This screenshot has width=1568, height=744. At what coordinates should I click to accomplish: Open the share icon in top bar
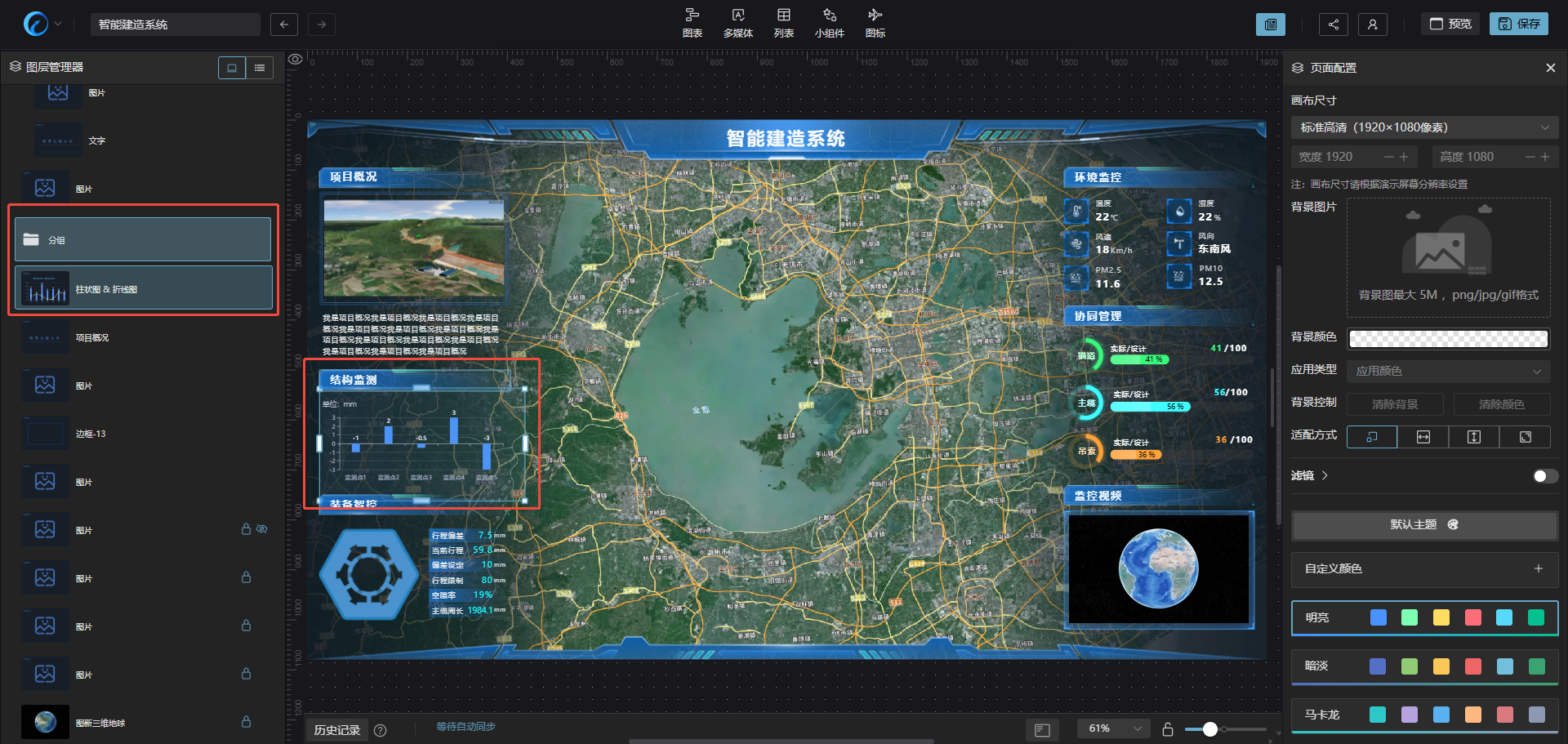point(1333,25)
